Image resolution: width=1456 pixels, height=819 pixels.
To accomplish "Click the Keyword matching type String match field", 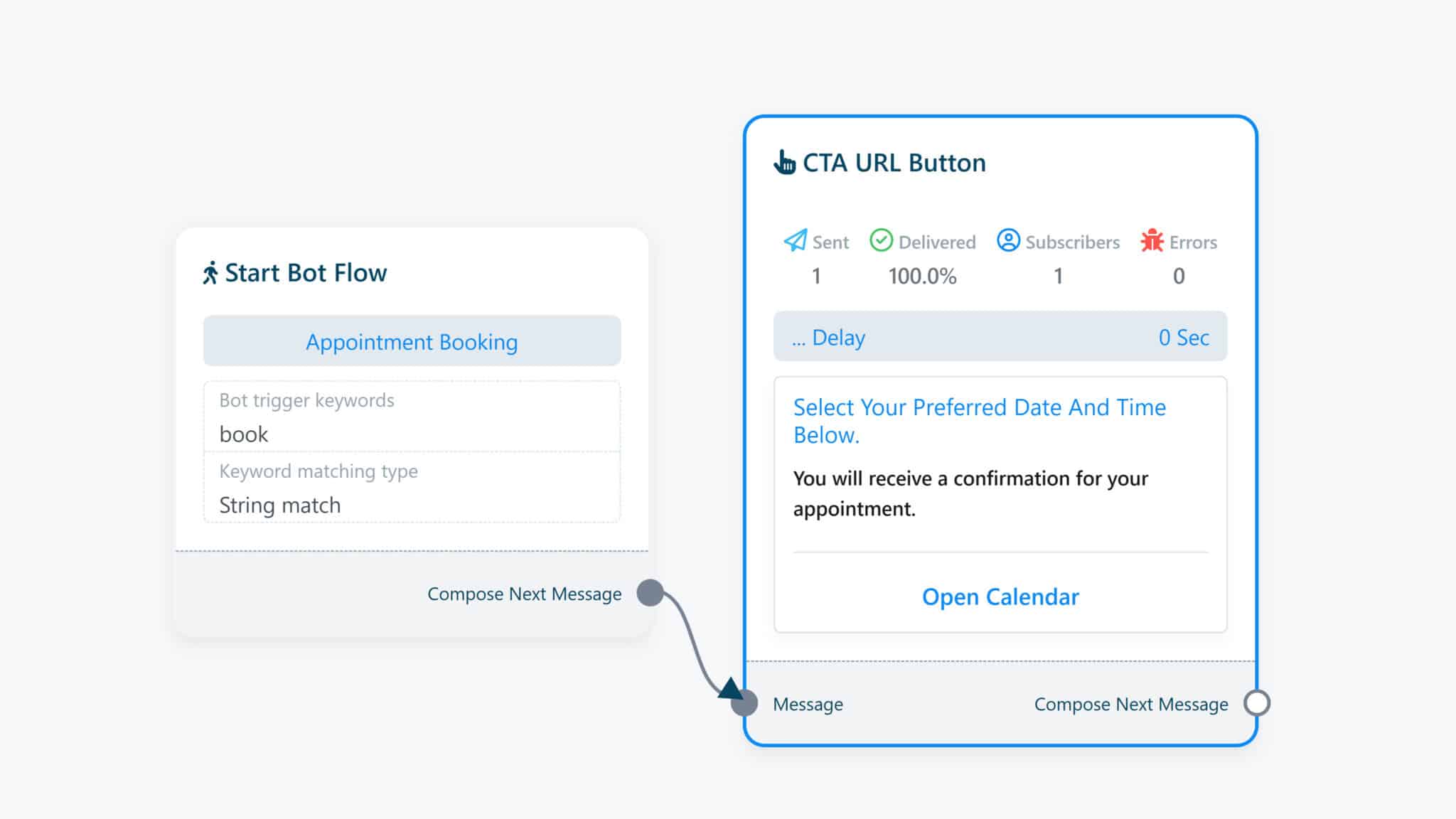I will 412,488.
